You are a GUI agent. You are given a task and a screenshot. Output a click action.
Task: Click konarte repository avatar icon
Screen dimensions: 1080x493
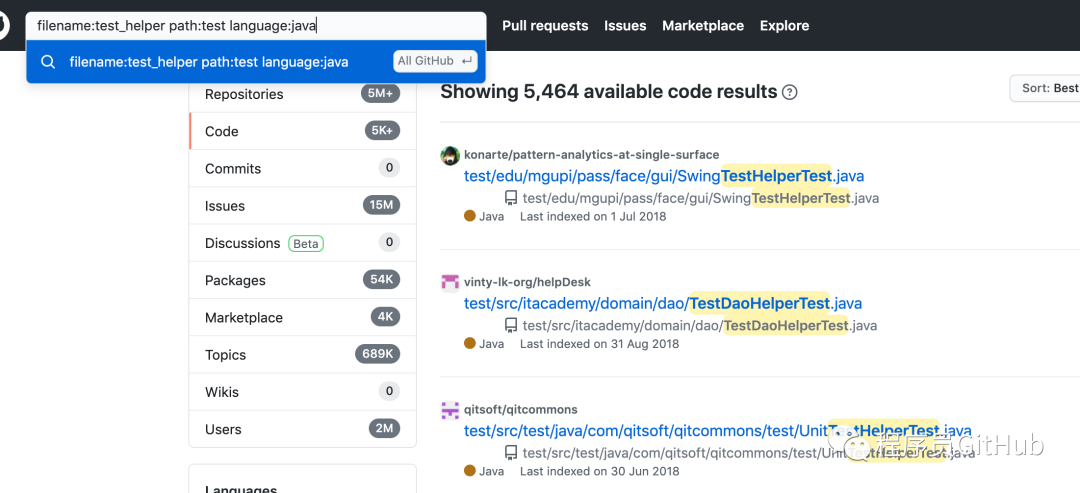click(450, 155)
